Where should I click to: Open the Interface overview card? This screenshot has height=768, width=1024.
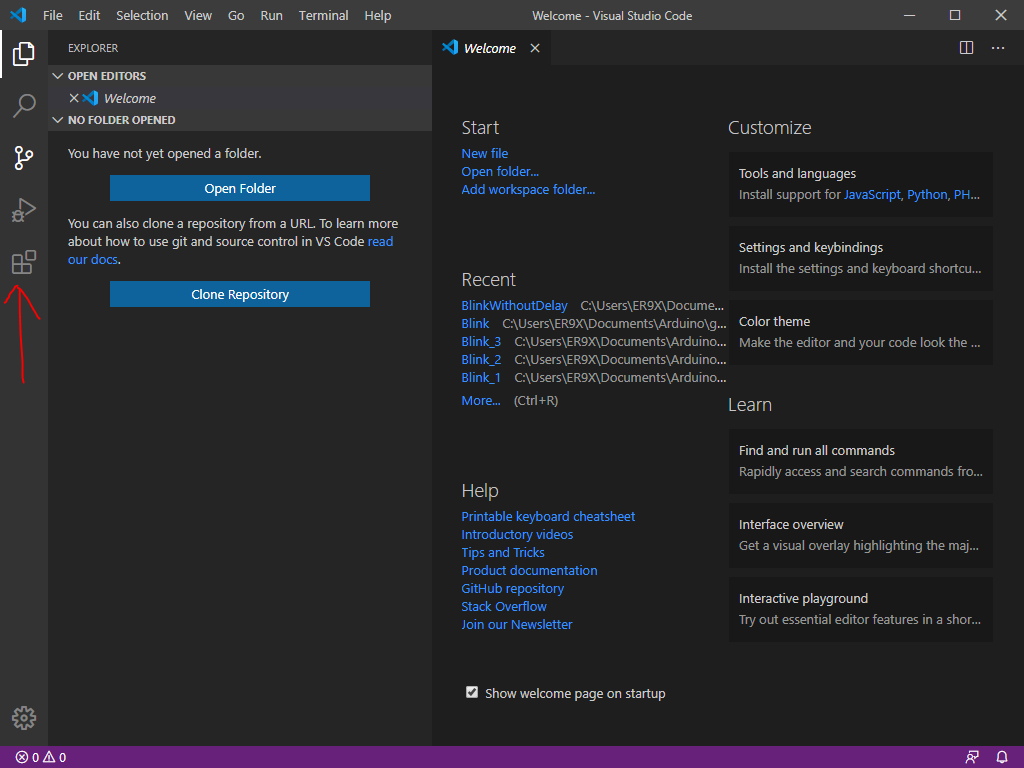click(861, 535)
